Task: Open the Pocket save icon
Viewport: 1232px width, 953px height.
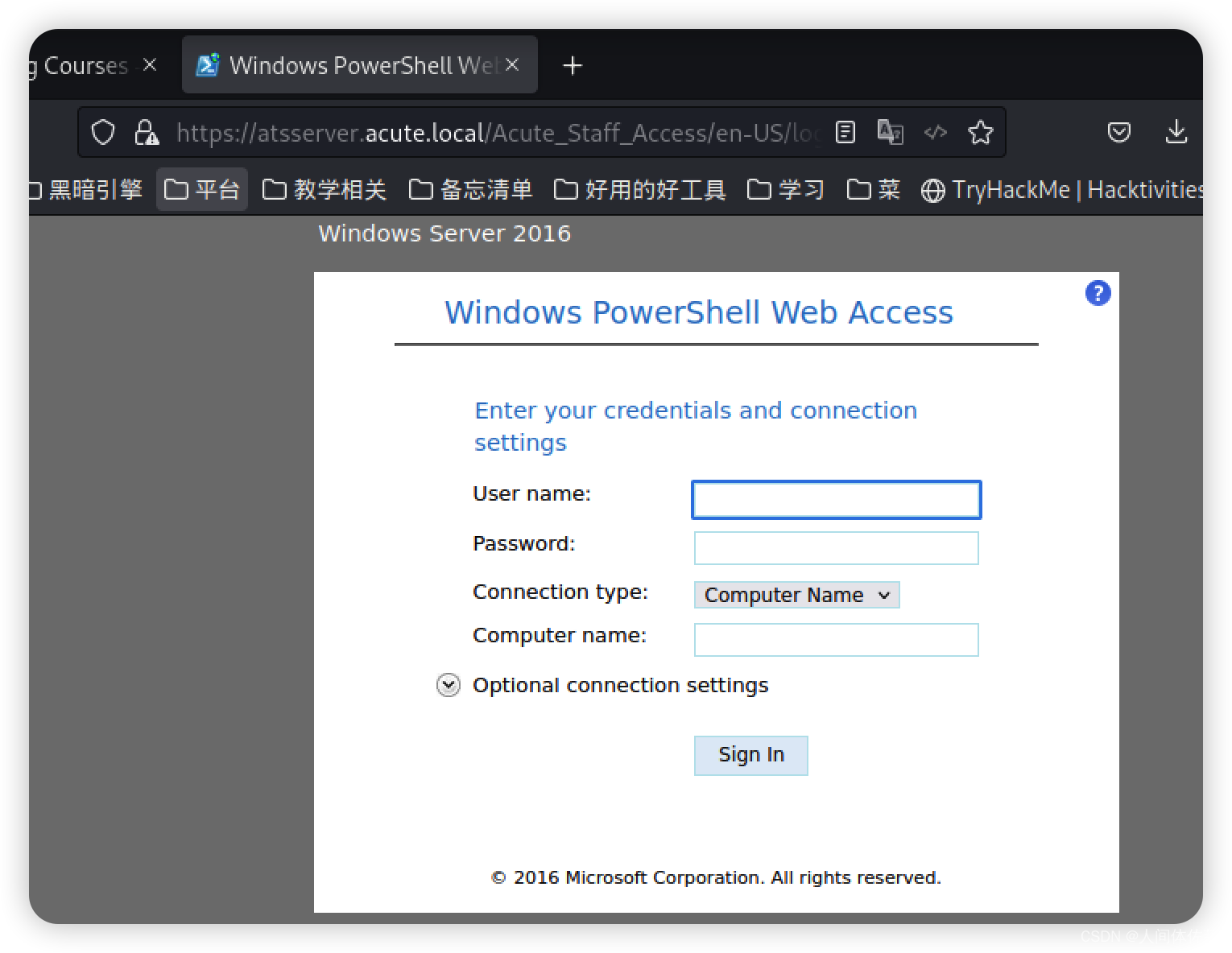Action: click(x=1118, y=132)
